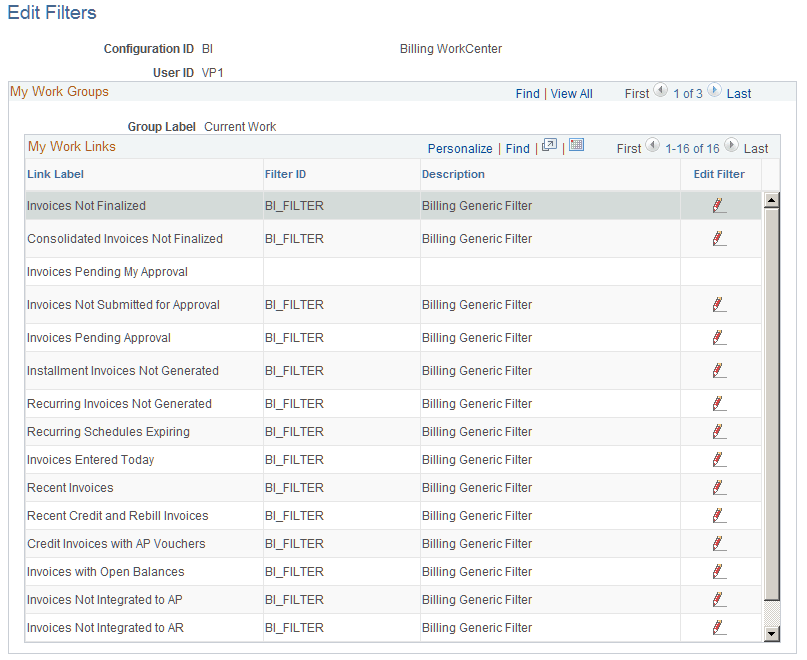The width and height of the screenshot is (807, 660).
Task: Sort the grid by Description
Action: 452,173
